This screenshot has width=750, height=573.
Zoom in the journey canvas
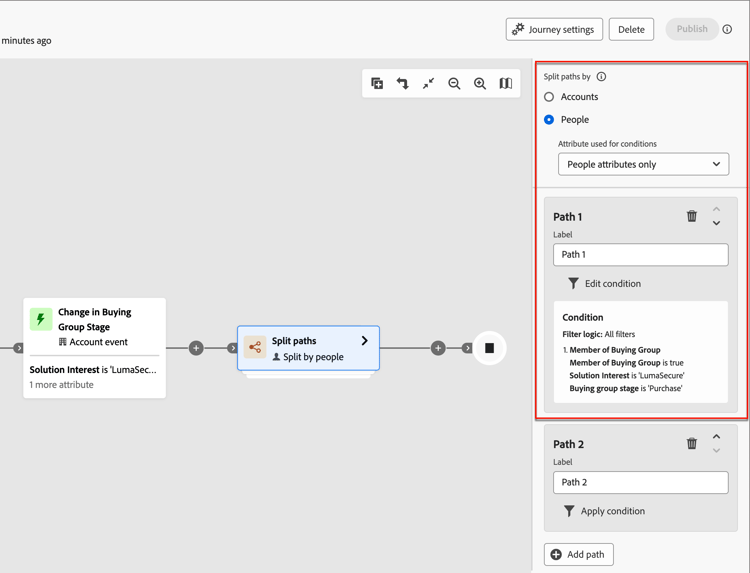tap(480, 84)
